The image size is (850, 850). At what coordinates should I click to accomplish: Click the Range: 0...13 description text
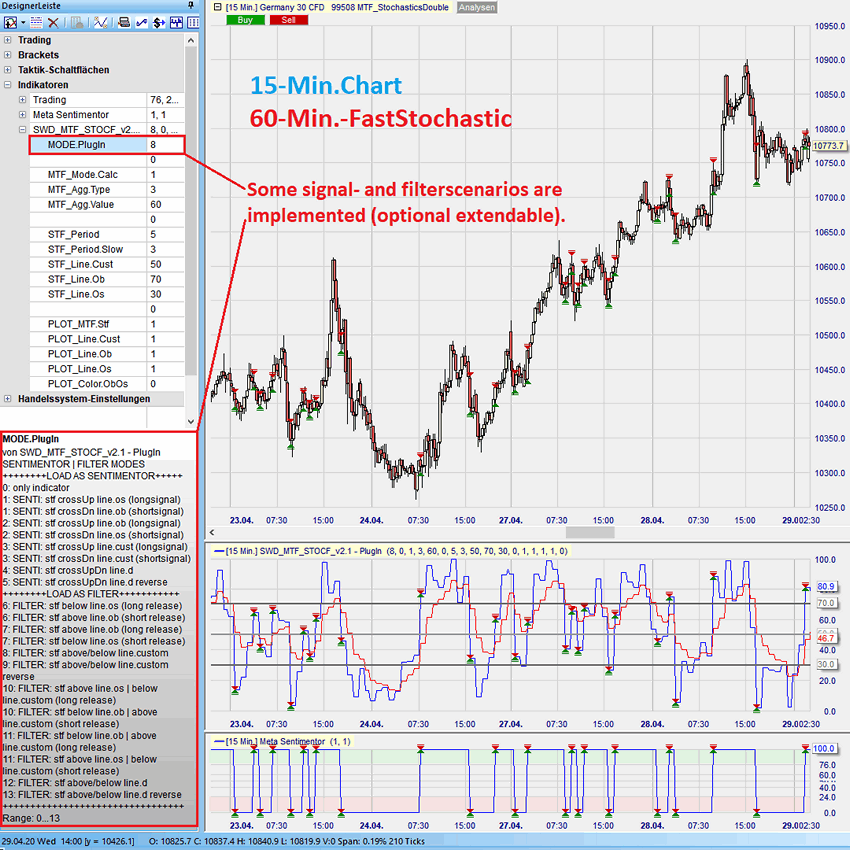(x=31, y=818)
